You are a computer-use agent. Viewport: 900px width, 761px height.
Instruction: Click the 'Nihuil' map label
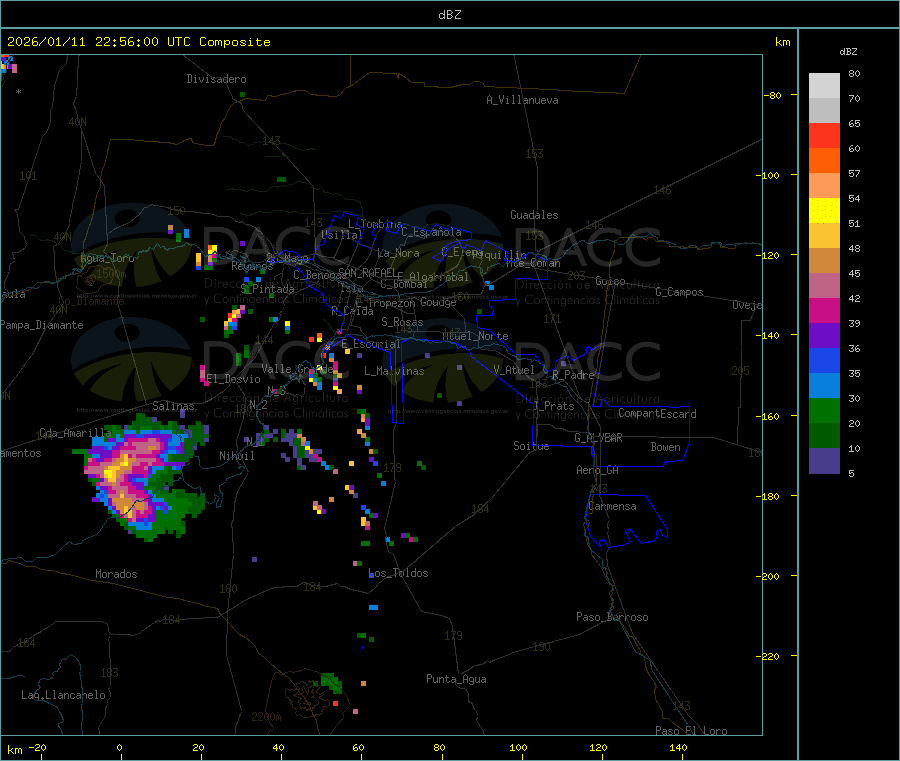coord(237,456)
